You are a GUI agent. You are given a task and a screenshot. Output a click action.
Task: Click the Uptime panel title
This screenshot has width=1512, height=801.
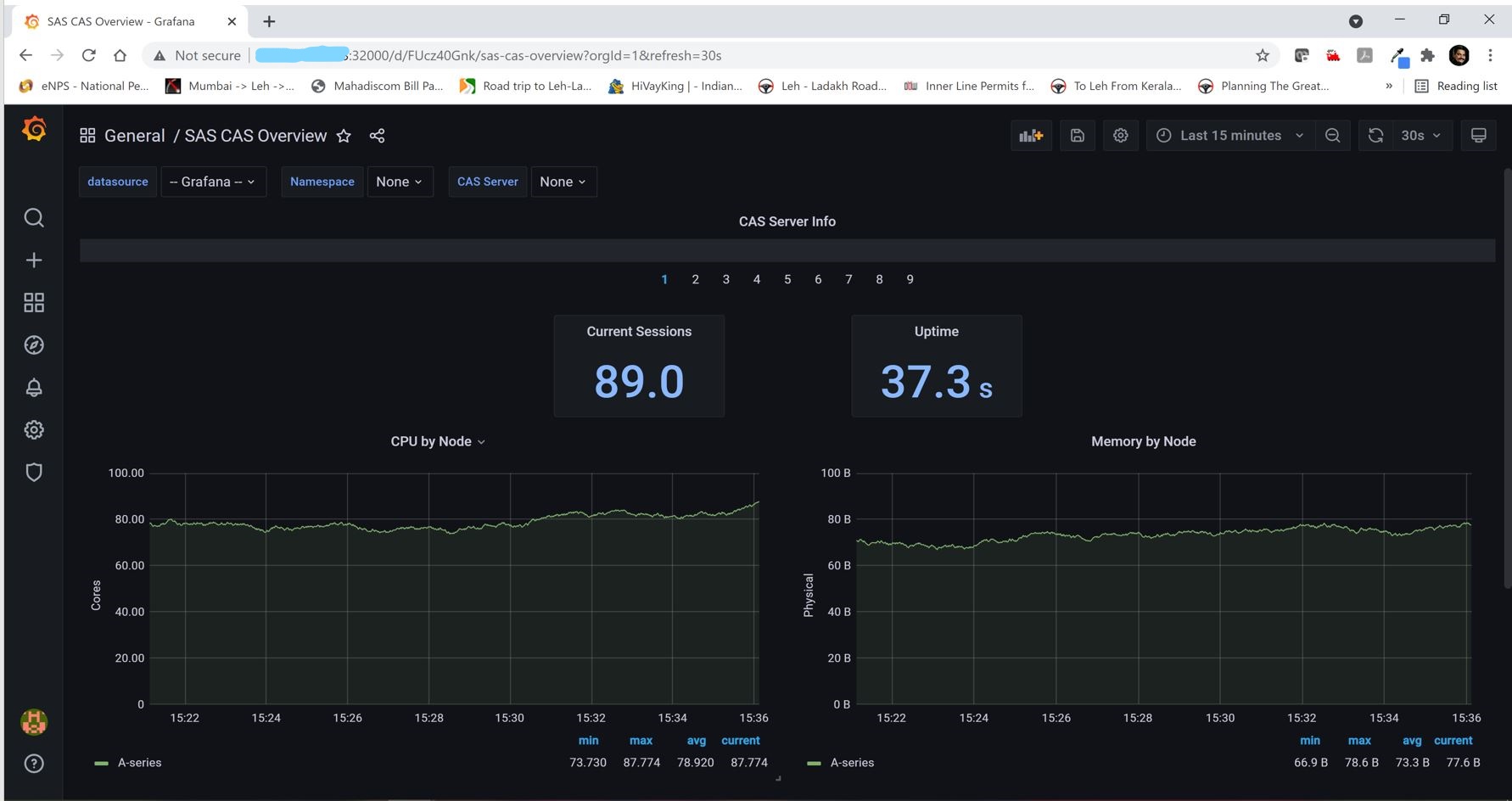click(936, 332)
